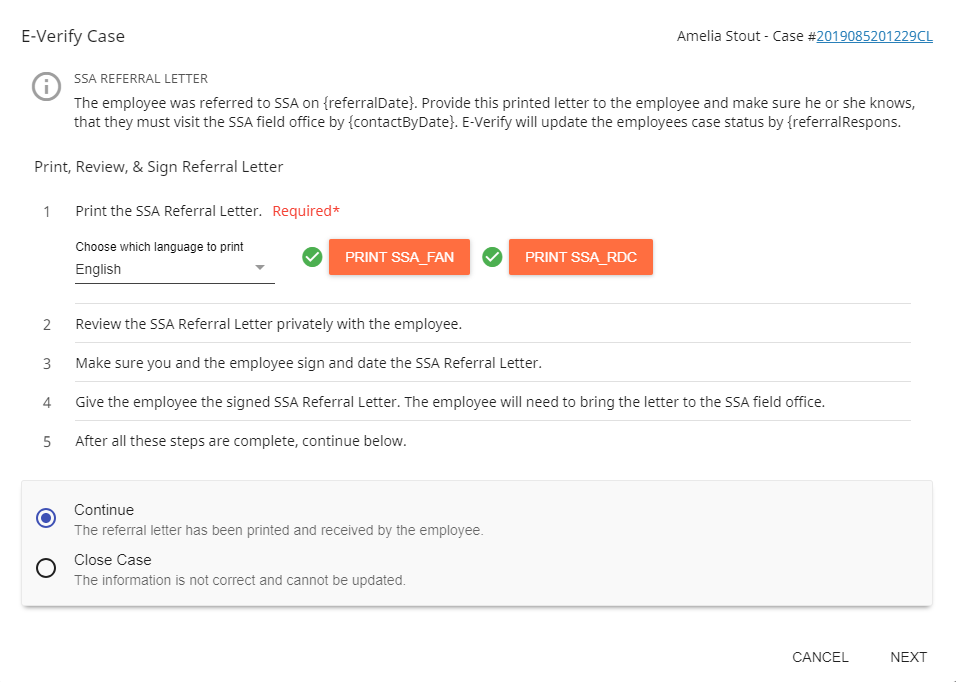Viewport: 956px width, 682px height.
Task: Open the English language selection field
Action: (x=174, y=269)
